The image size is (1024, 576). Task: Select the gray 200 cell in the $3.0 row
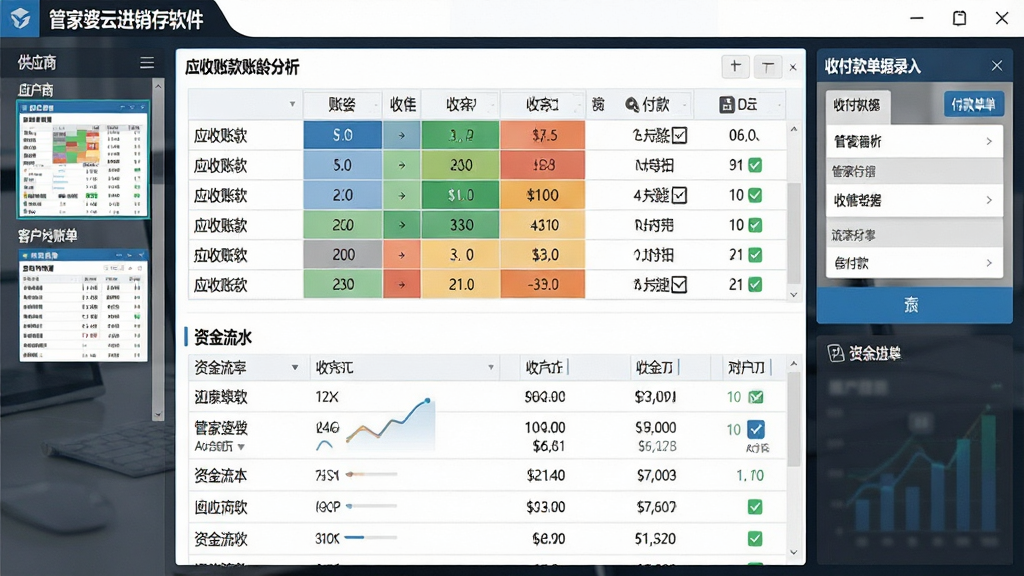point(342,255)
